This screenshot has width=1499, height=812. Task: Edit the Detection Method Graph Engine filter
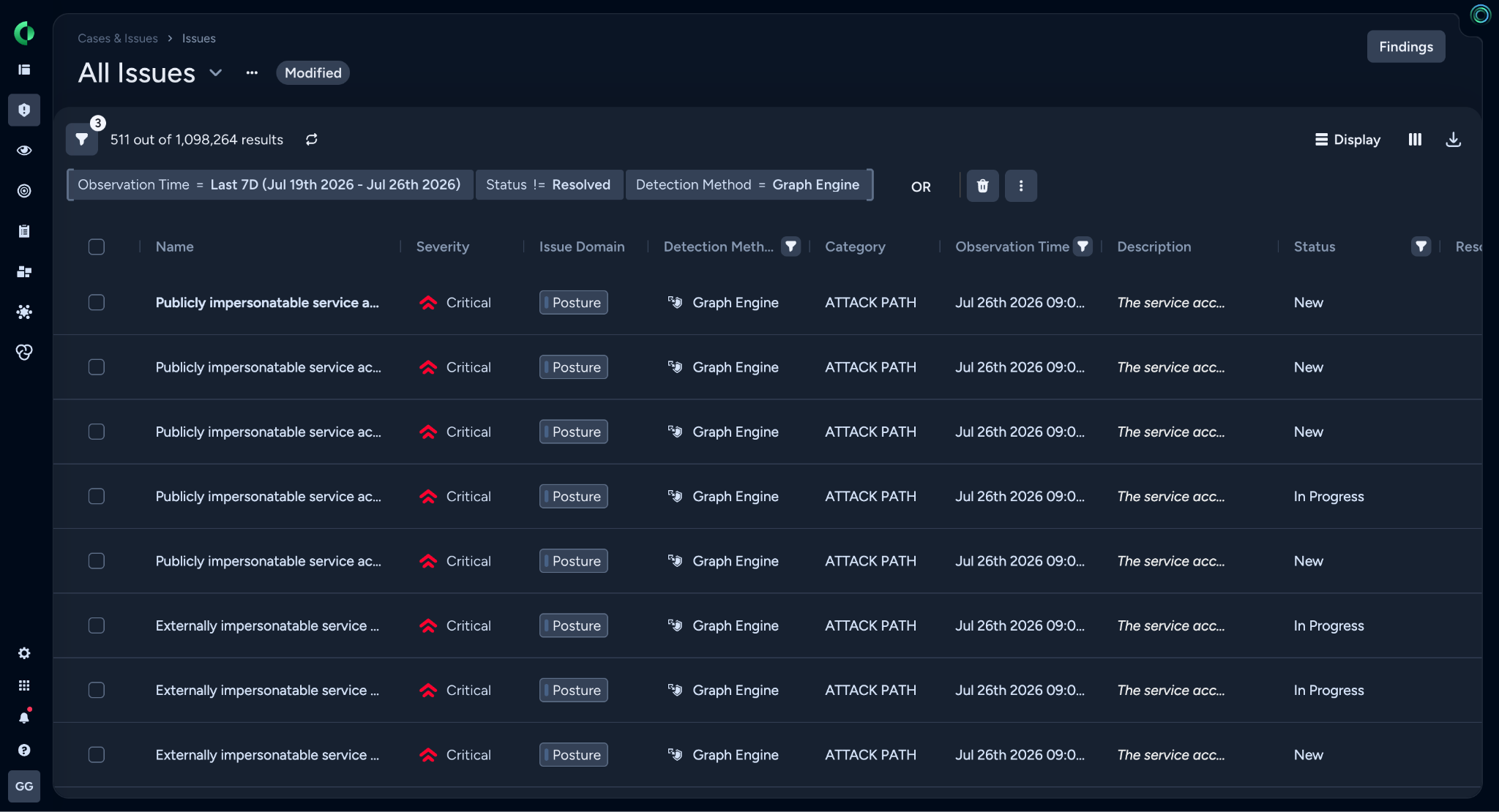coord(748,185)
